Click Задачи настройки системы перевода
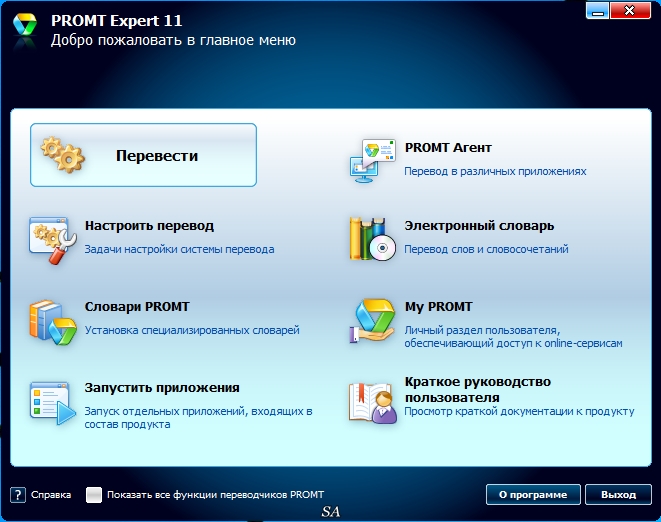The image size is (661, 522). click(x=179, y=249)
